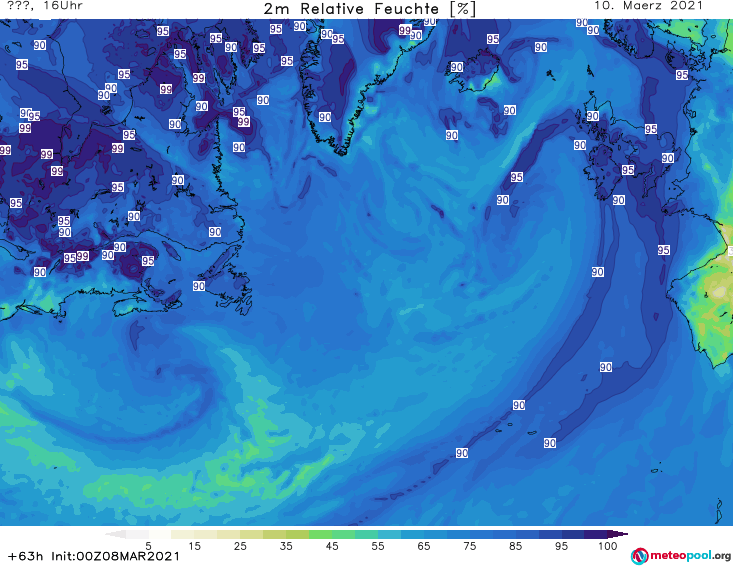Screen dimensions: 733x566
Task: Click colorbar legend value "15"
Action: pyautogui.click(x=194, y=545)
